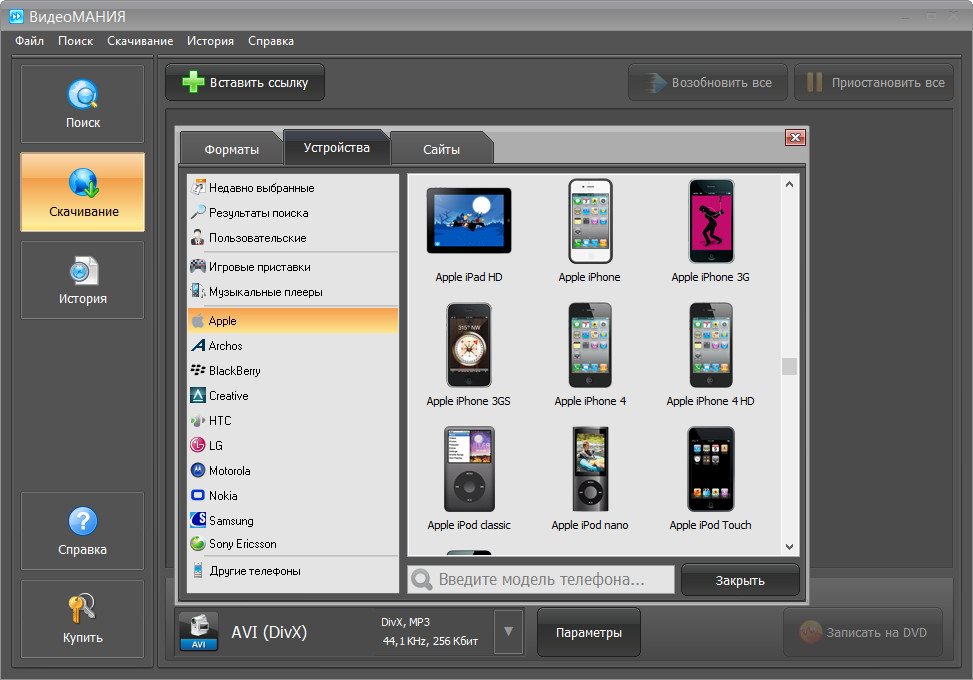This screenshot has height=680, width=973.
Task: Choose the Apple iPod classic device
Action: click(469, 479)
